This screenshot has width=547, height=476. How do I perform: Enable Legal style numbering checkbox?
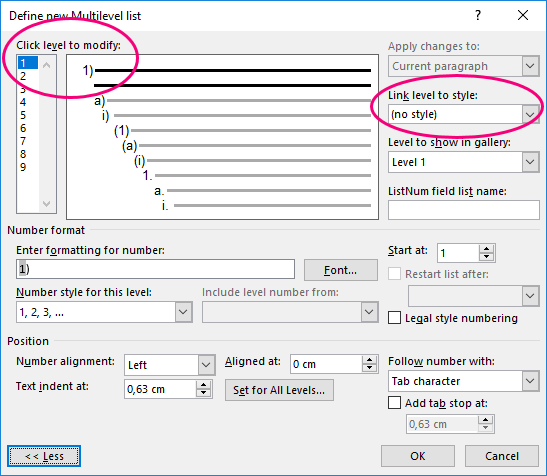[x=394, y=318]
